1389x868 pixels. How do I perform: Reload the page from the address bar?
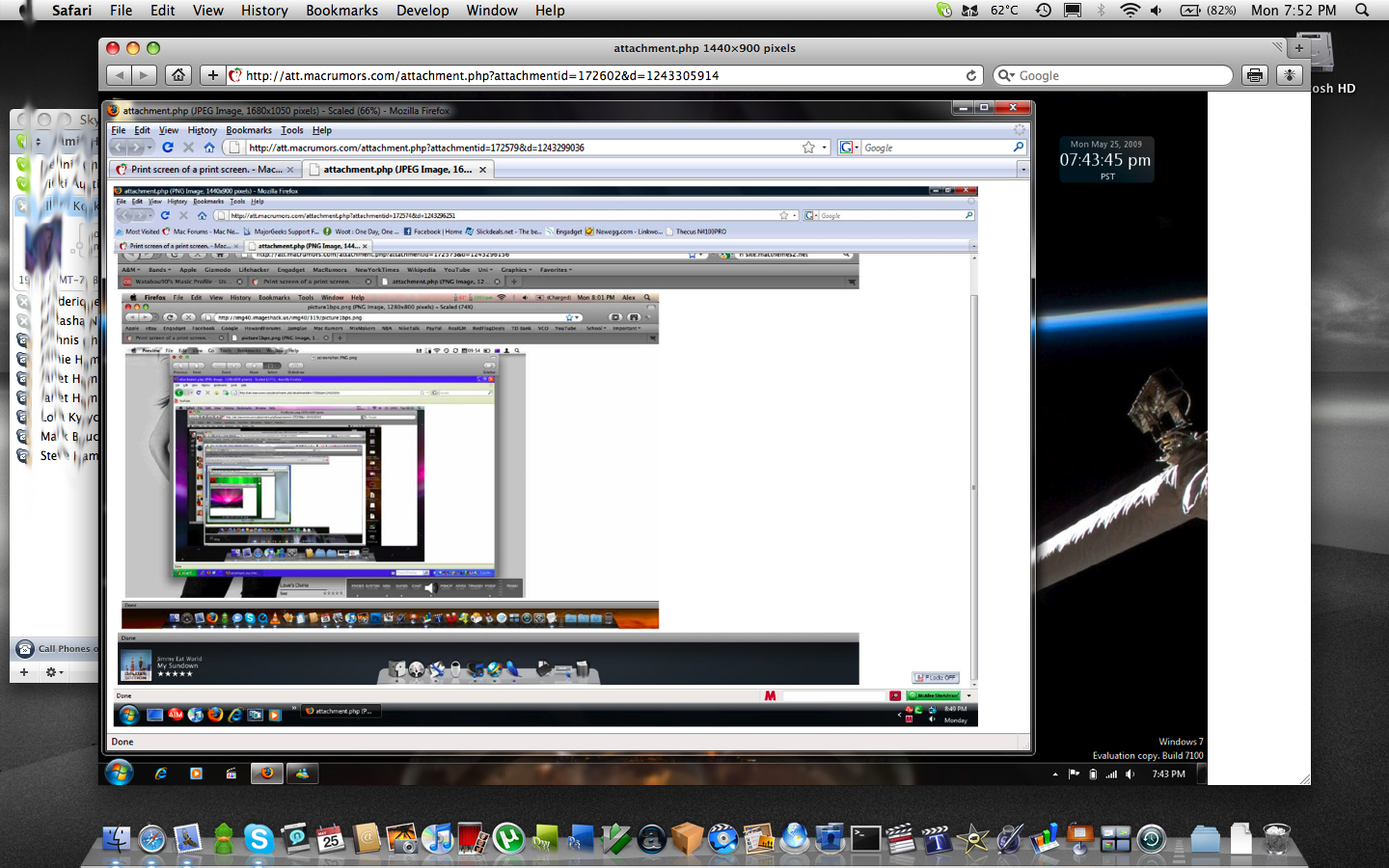(971, 75)
